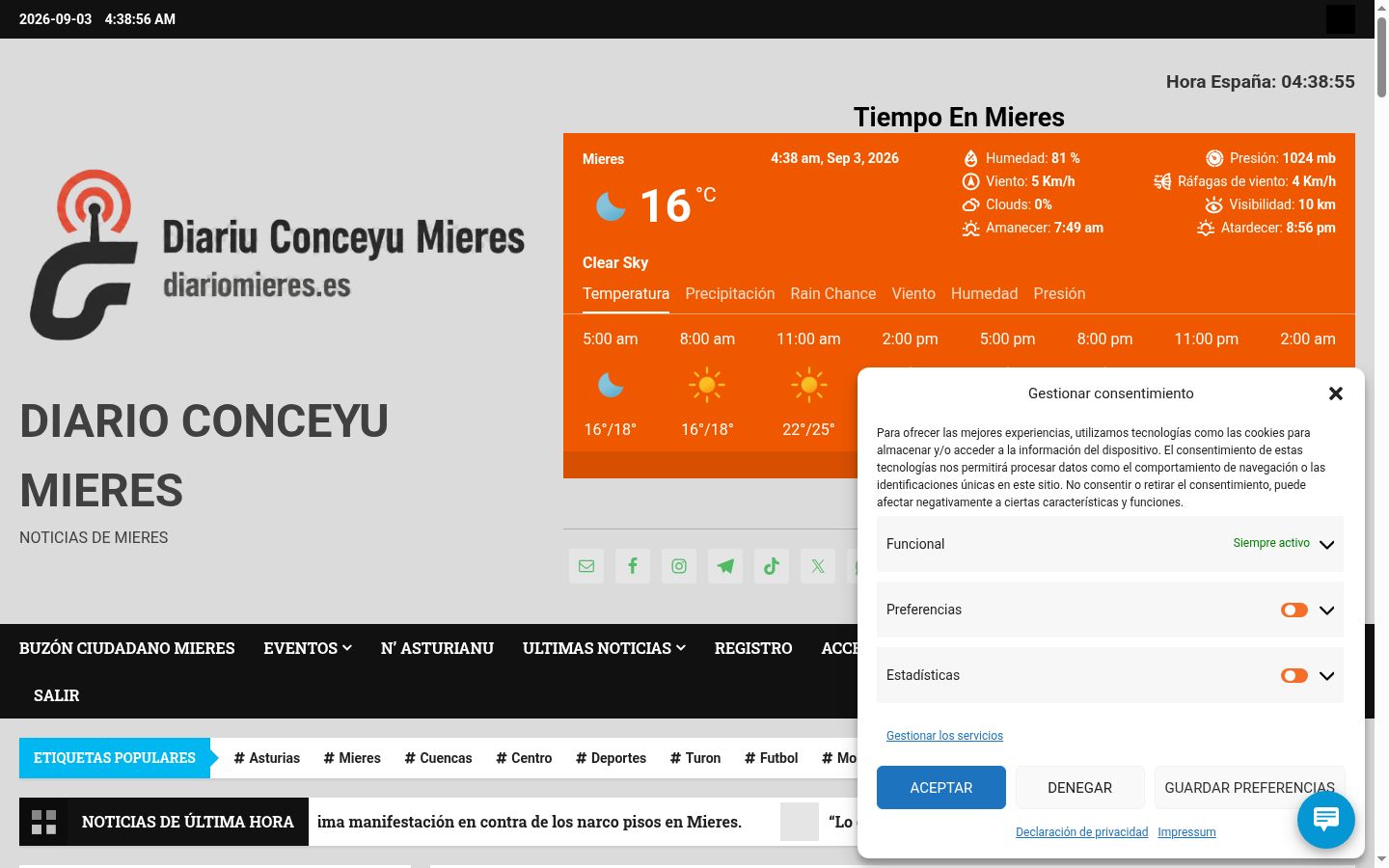Select the Salir menu item
1389x868 pixels.
point(57,695)
